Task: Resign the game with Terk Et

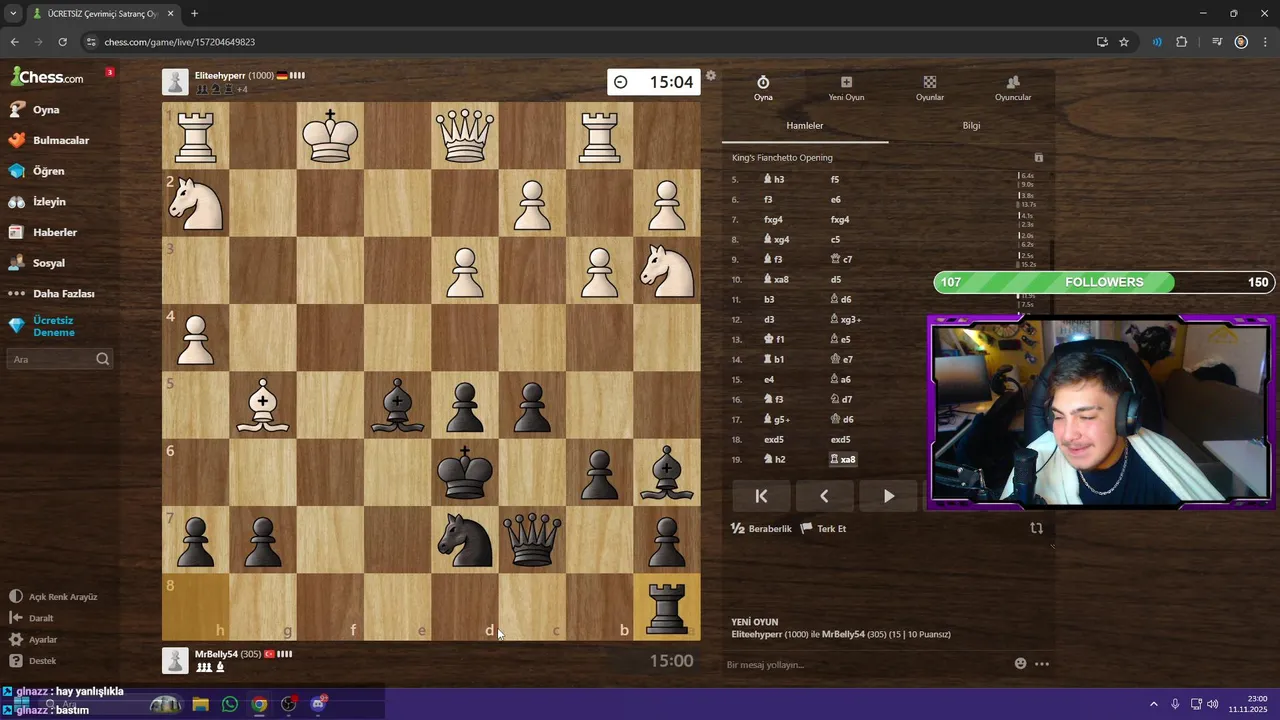Action: tap(824, 528)
